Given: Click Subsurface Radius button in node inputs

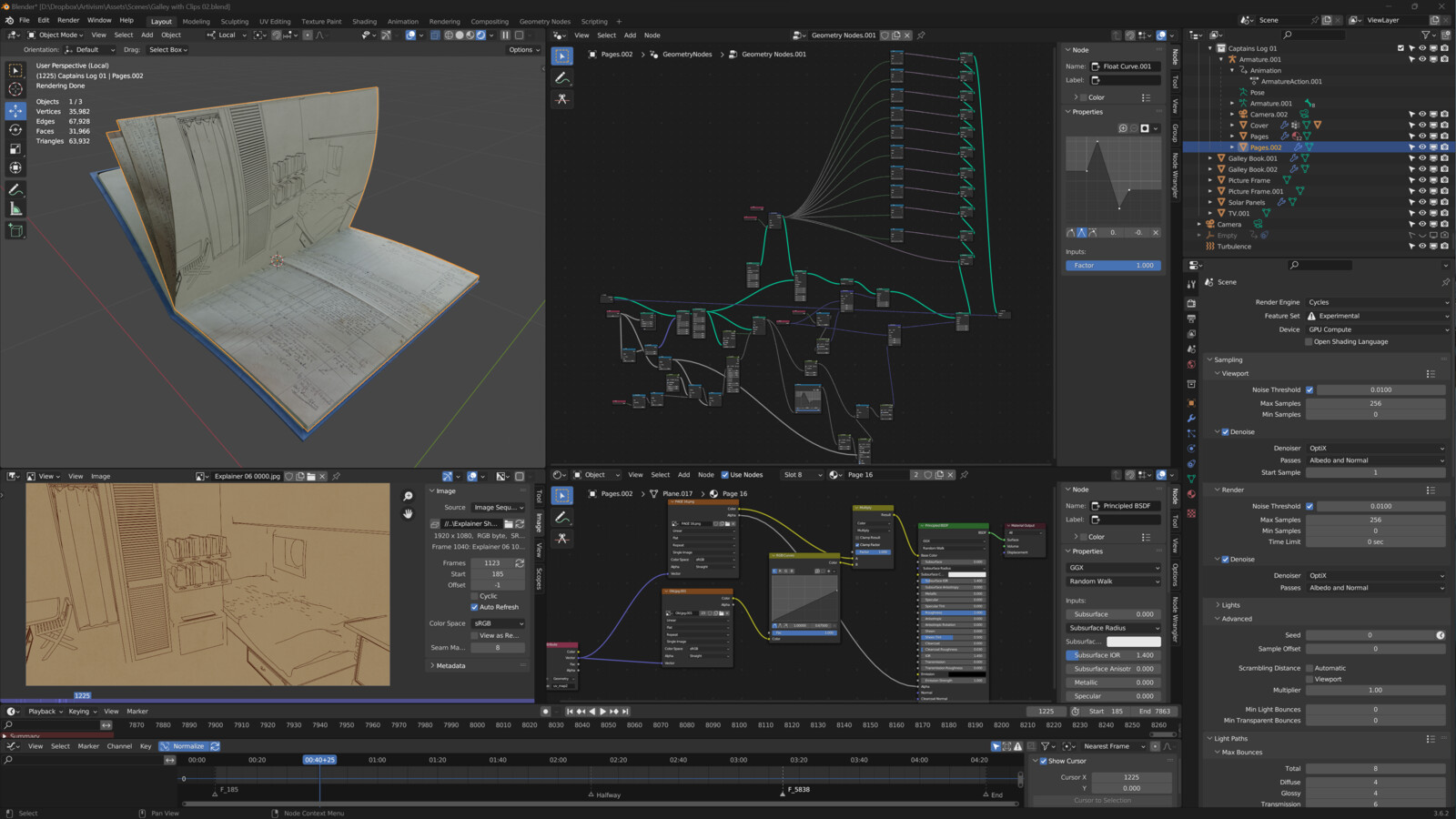Looking at the screenshot, I should pyautogui.click(x=1113, y=628).
